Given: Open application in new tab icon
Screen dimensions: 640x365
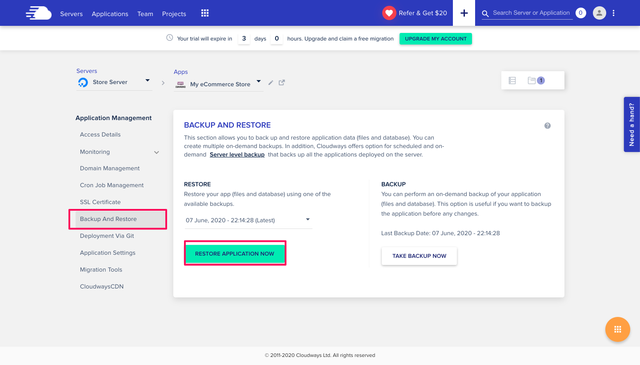Looking at the screenshot, I should [282, 82].
